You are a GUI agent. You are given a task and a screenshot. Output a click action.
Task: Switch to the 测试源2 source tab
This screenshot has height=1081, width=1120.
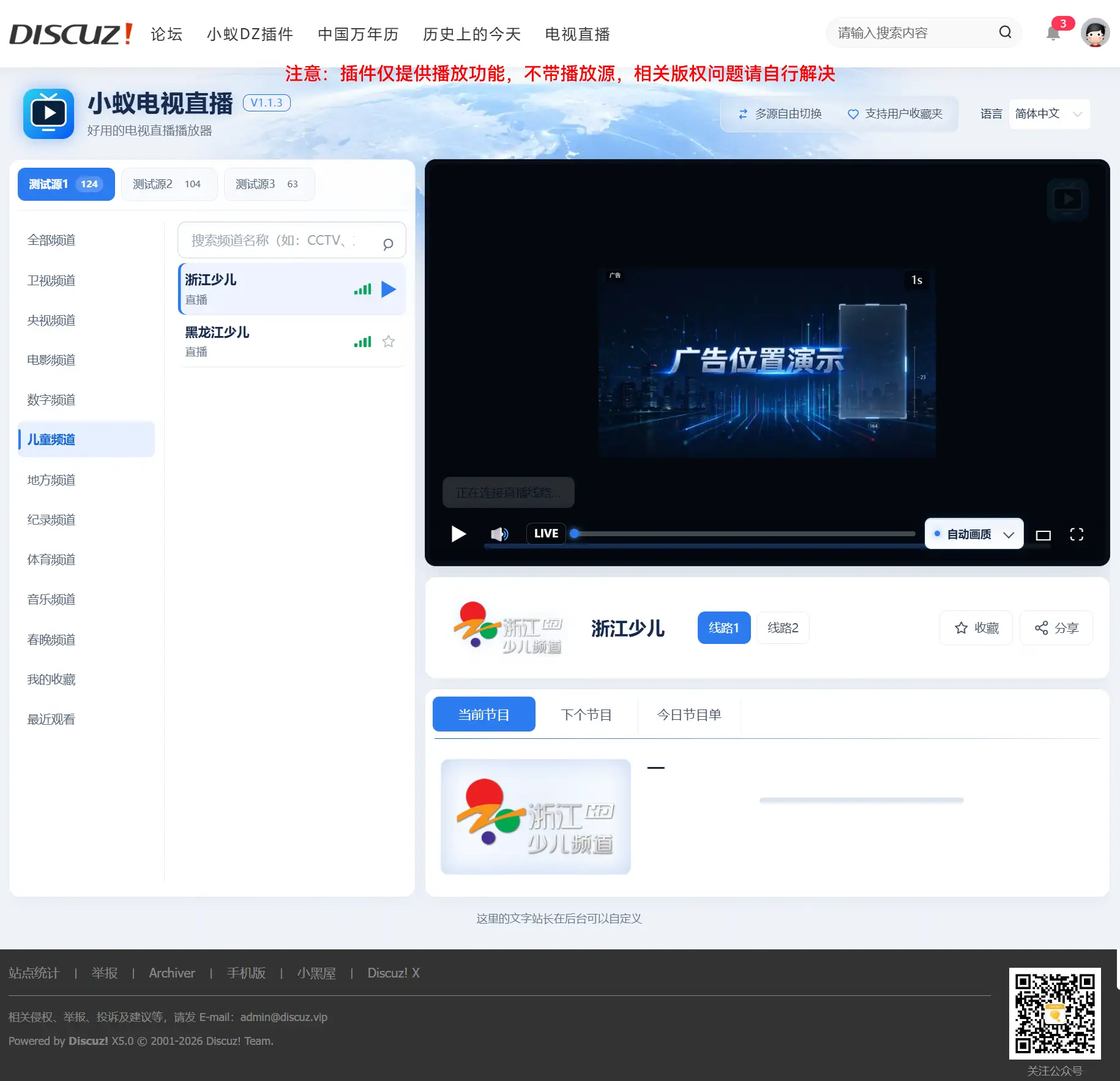click(169, 184)
